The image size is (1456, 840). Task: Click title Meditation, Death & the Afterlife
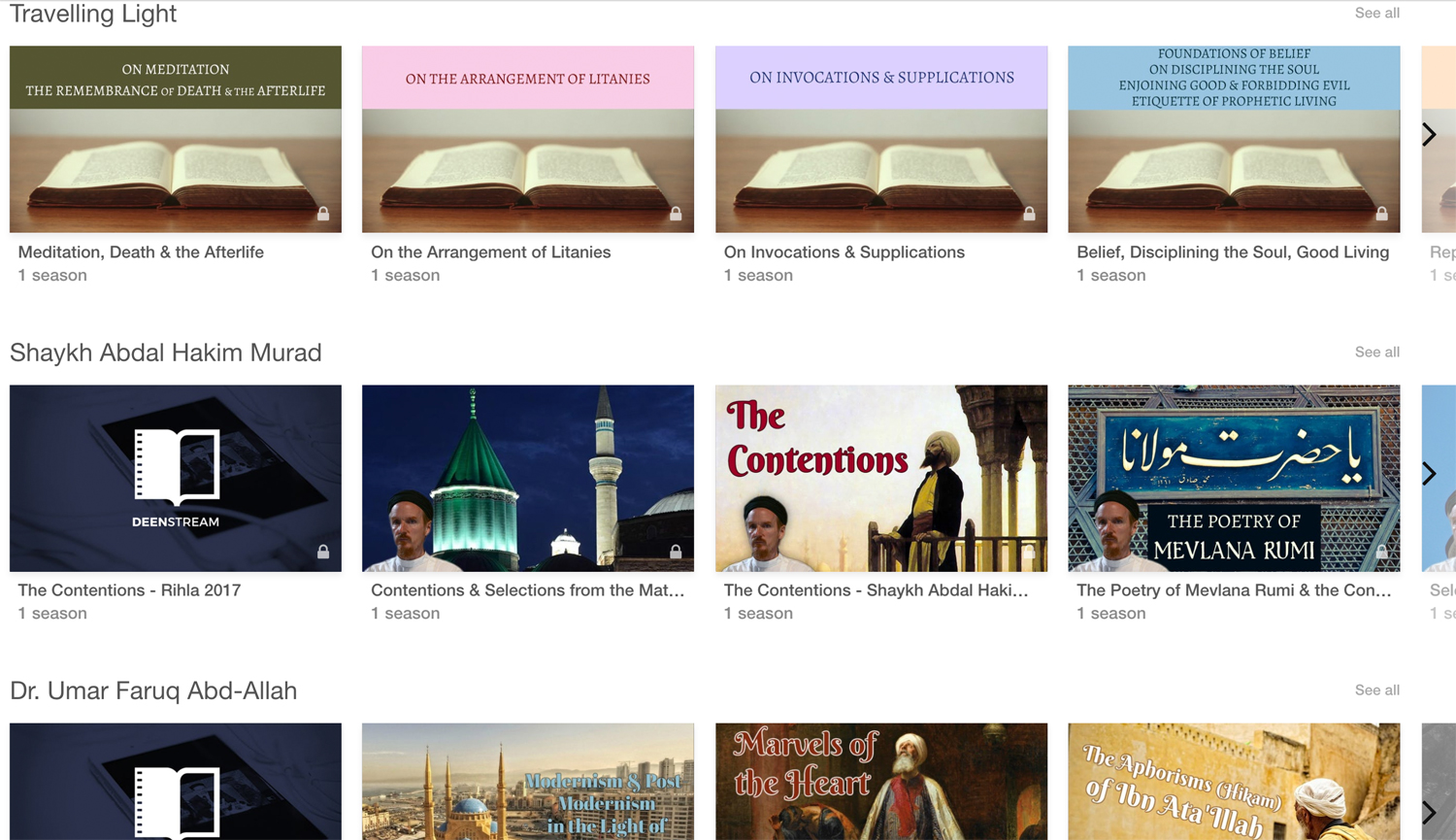(x=141, y=252)
